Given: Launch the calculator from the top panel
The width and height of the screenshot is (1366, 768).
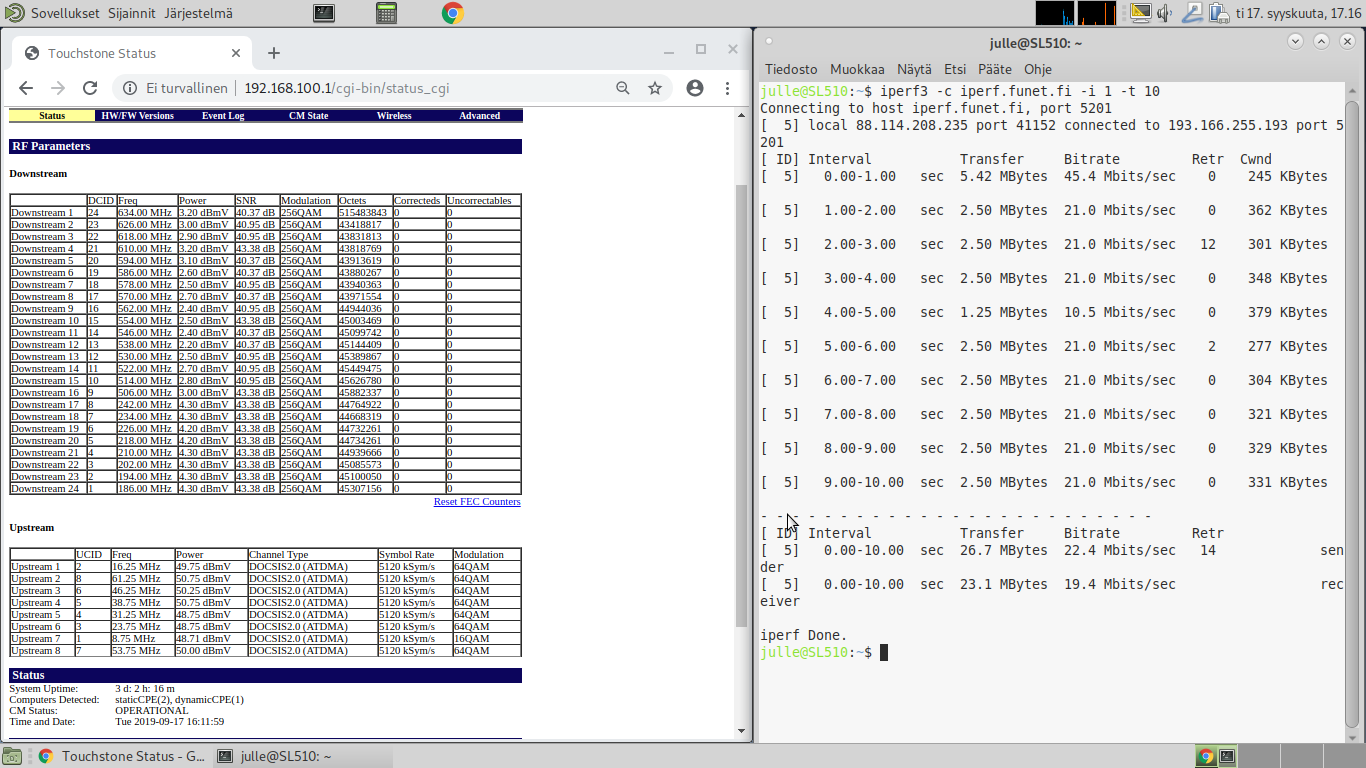Looking at the screenshot, I should [x=387, y=13].
